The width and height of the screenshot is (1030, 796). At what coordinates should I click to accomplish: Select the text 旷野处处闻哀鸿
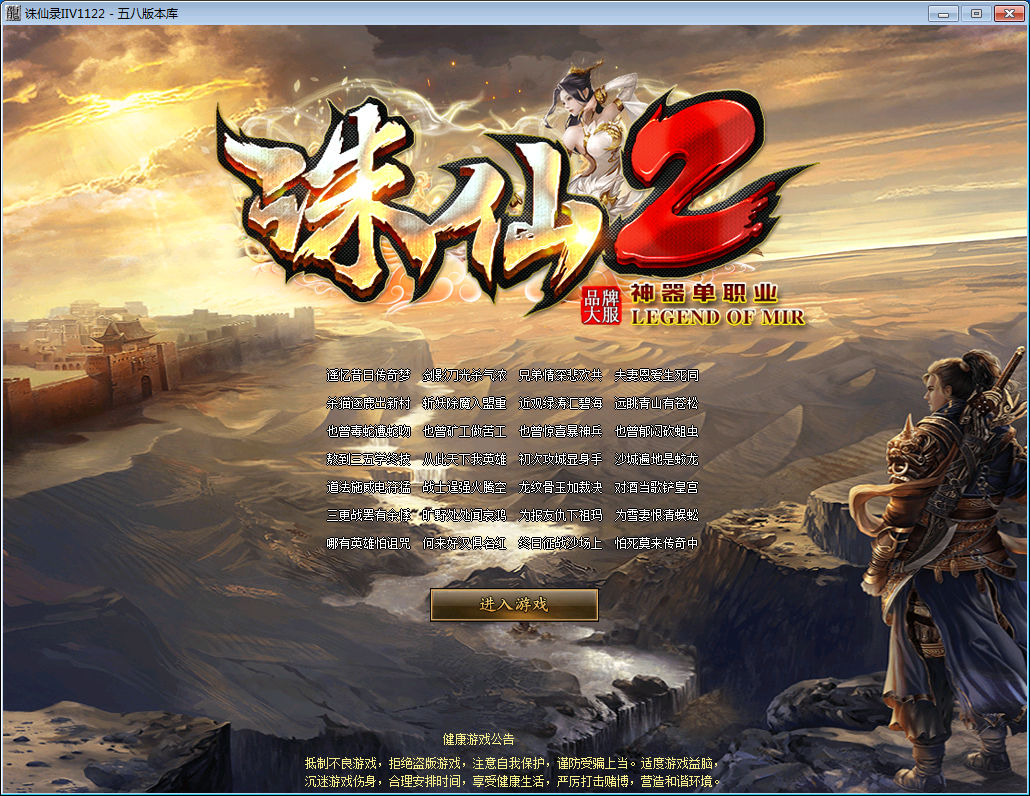[464, 516]
